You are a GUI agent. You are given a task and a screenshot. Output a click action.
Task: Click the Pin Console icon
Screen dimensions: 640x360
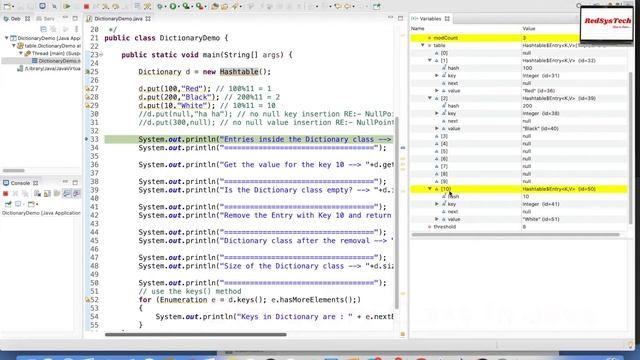tap(8, 204)
